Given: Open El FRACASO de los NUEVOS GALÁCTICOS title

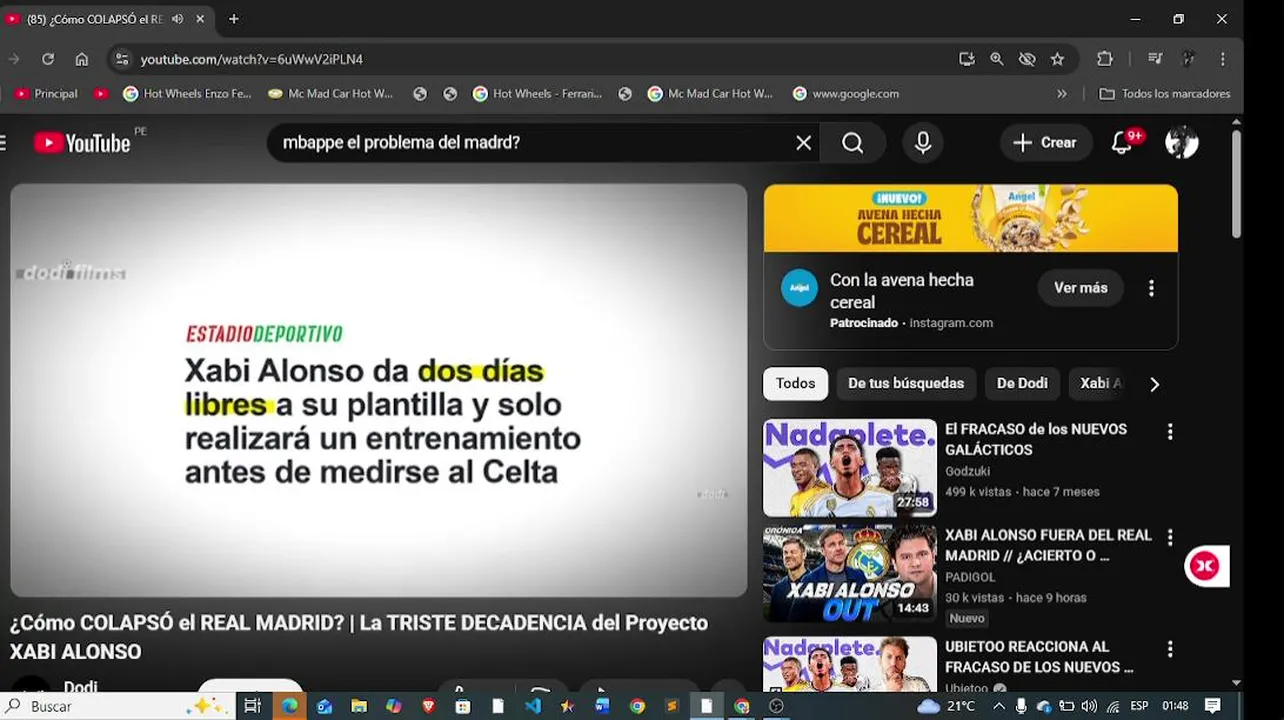Looking at the screenshot, I should tap(1036, 439).
